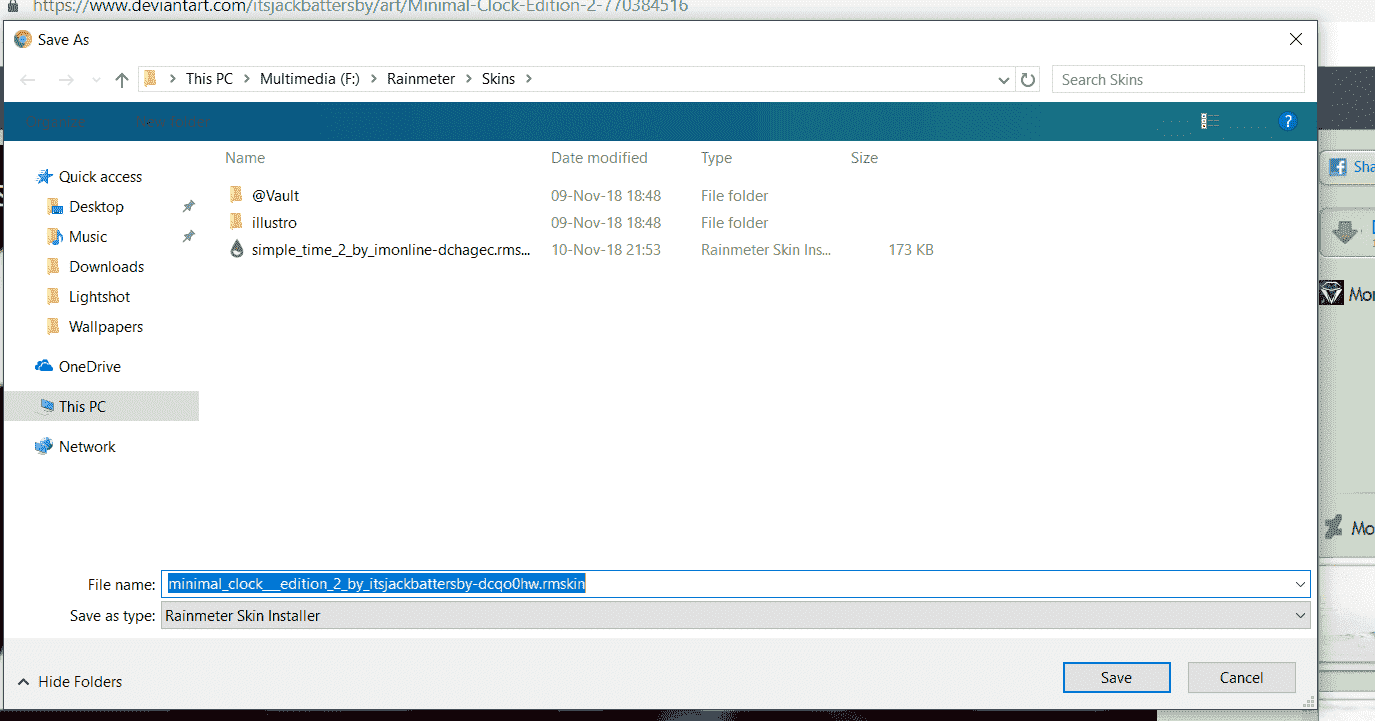1375x721 pixels.
Task: Click the illustro folder icon
Action: (x=236, y=222)
